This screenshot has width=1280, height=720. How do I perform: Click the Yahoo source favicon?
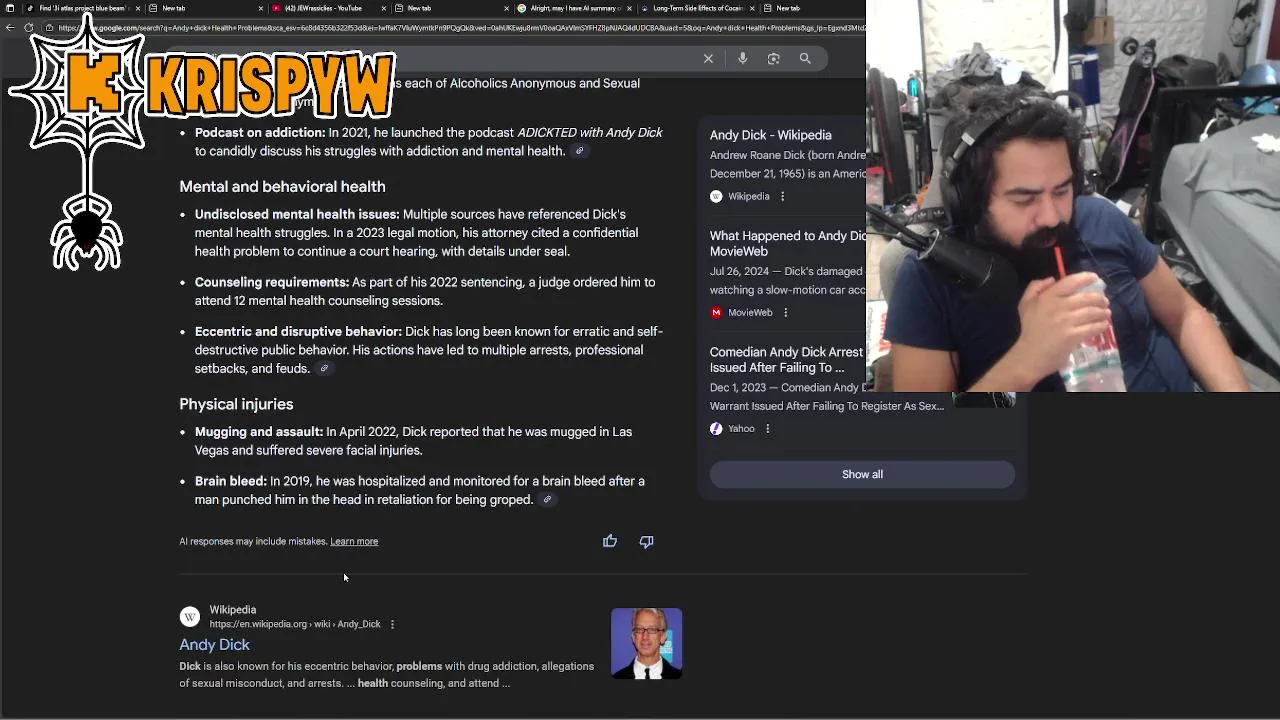[716, 429]
